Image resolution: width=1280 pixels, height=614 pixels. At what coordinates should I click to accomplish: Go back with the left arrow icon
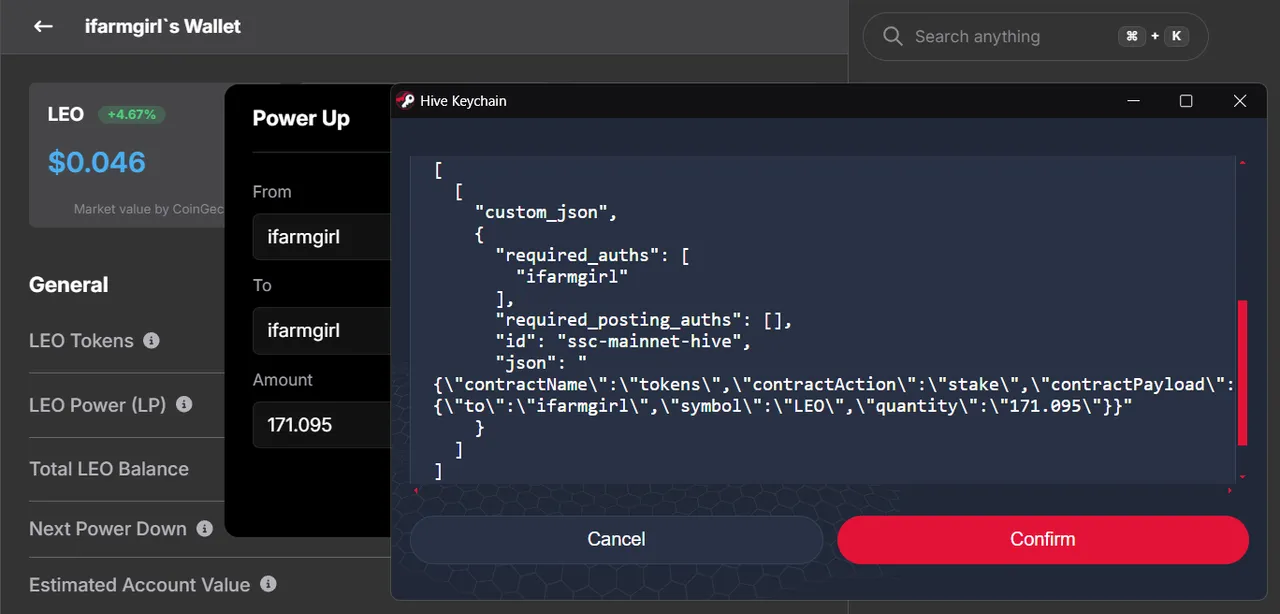pos(43,27)
